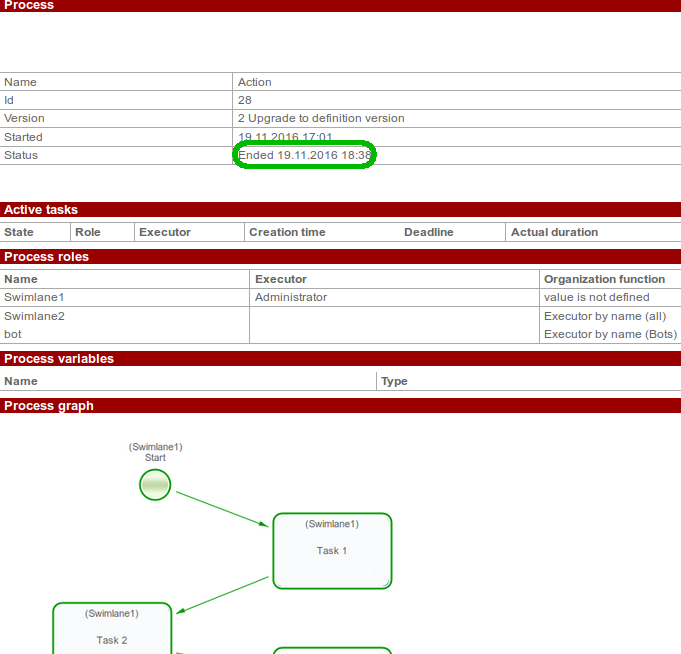The height and width of the screenshot is (654, 681).
Task: Click the Start node circle in graph
Action: 155,485
